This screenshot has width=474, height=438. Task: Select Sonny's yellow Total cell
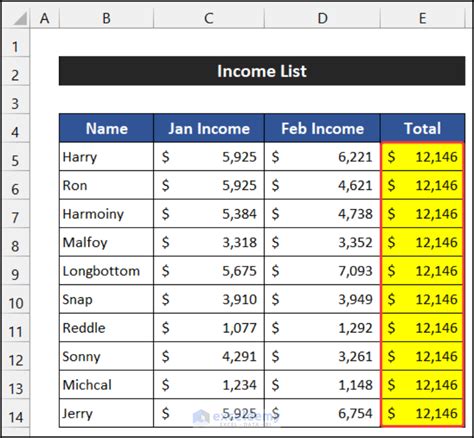click(422, 356)
